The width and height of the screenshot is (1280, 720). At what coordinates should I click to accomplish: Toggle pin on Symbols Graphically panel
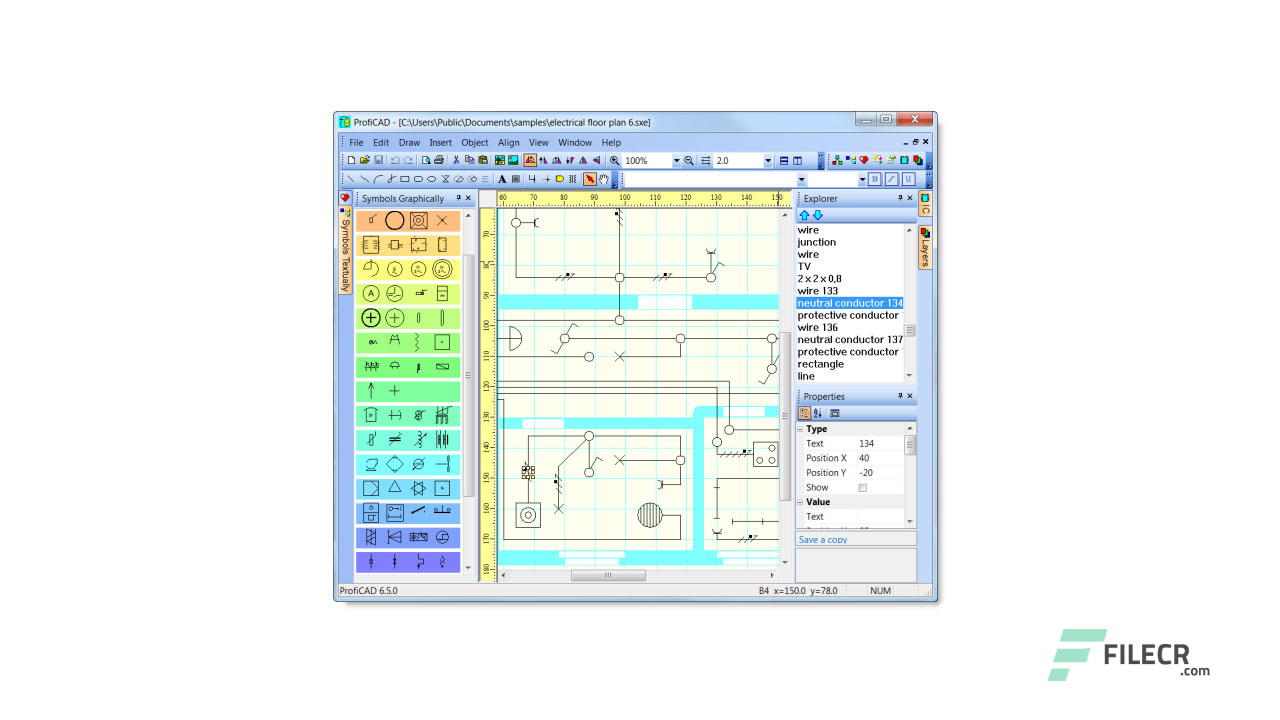click(458, 198)
